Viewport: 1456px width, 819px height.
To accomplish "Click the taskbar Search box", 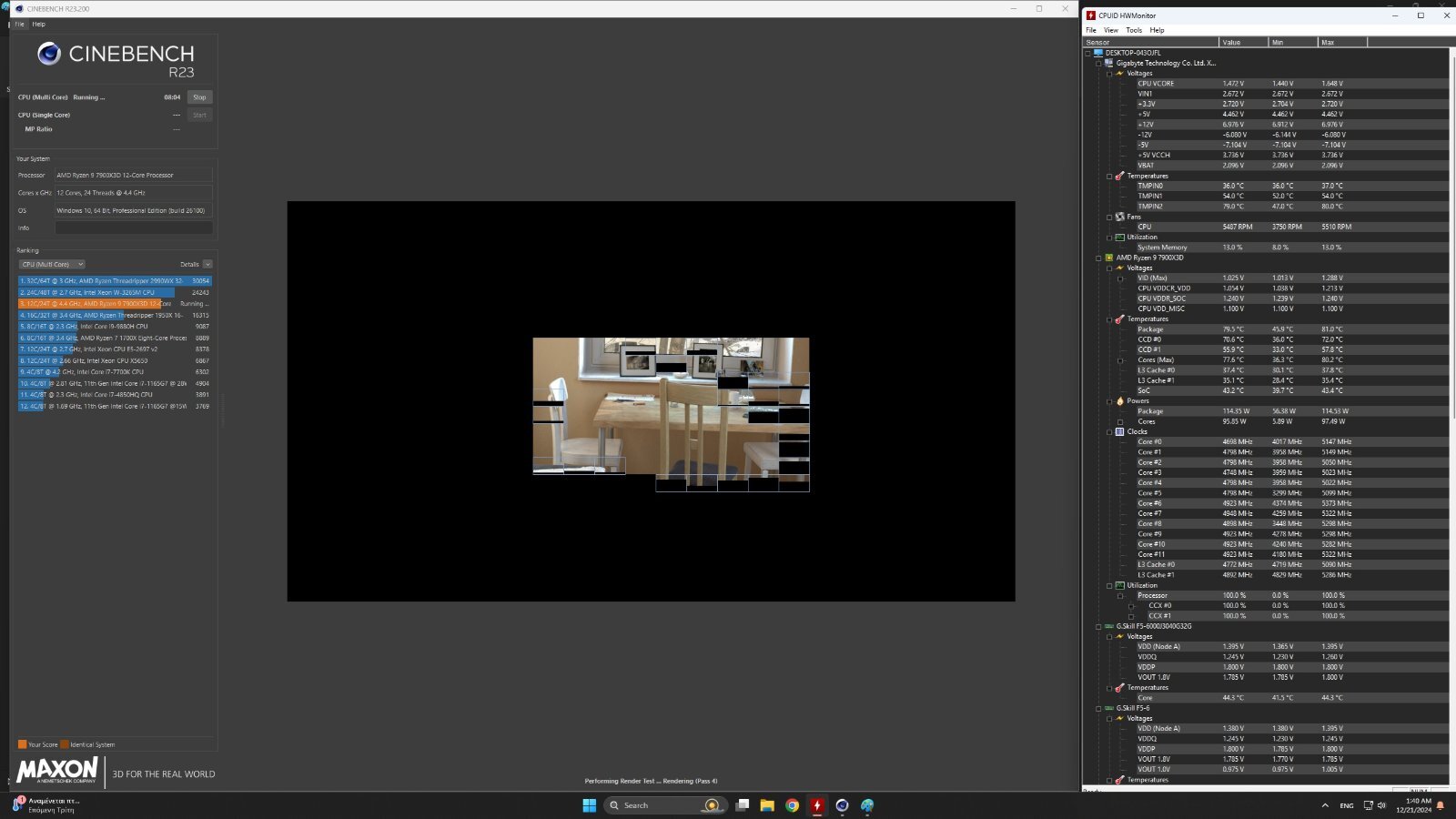I will click(x=665, y=805).
